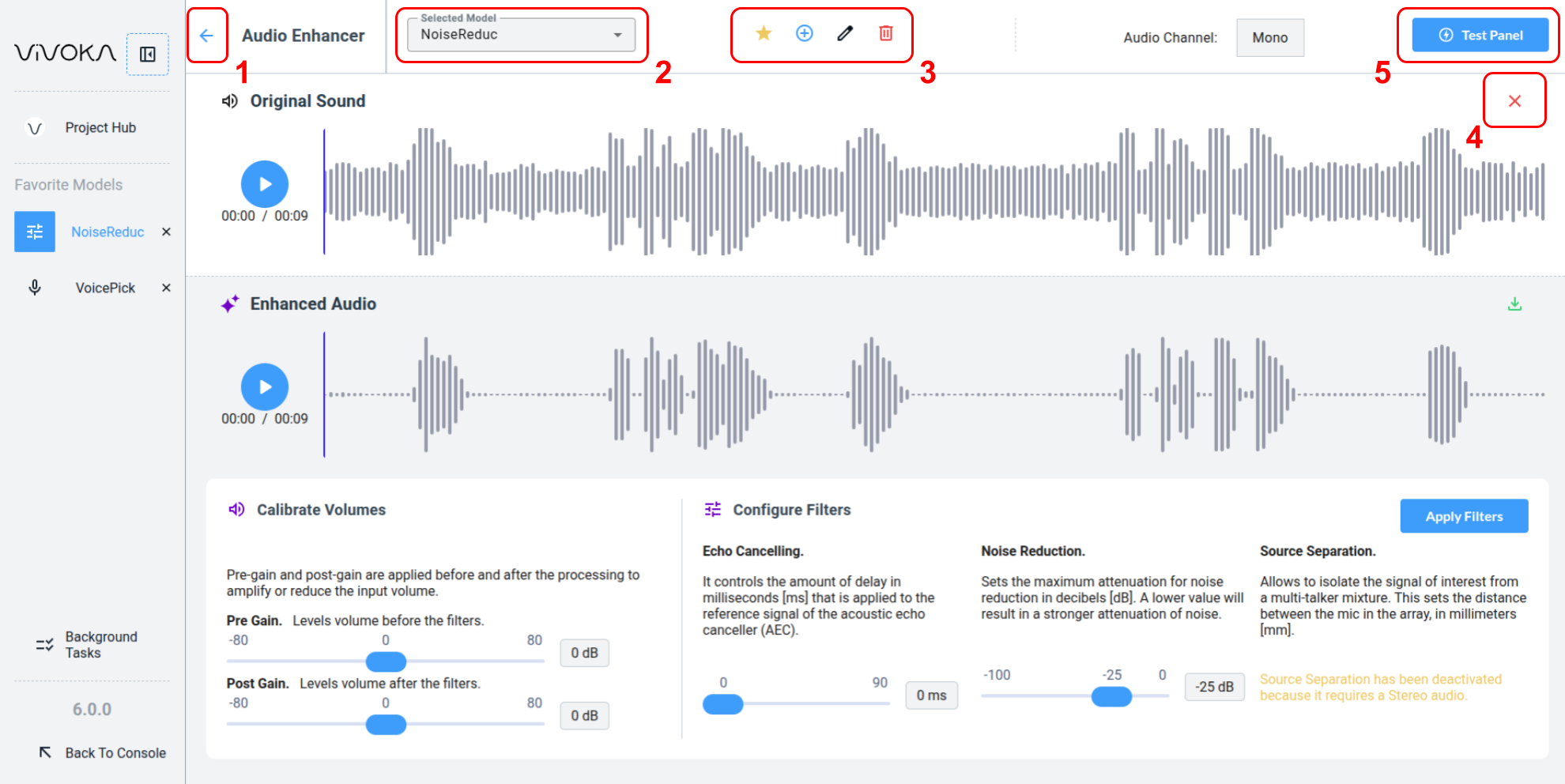Open the Test Panel
The width and height of the screenshot is (1565, 784).
(1480, 36)
